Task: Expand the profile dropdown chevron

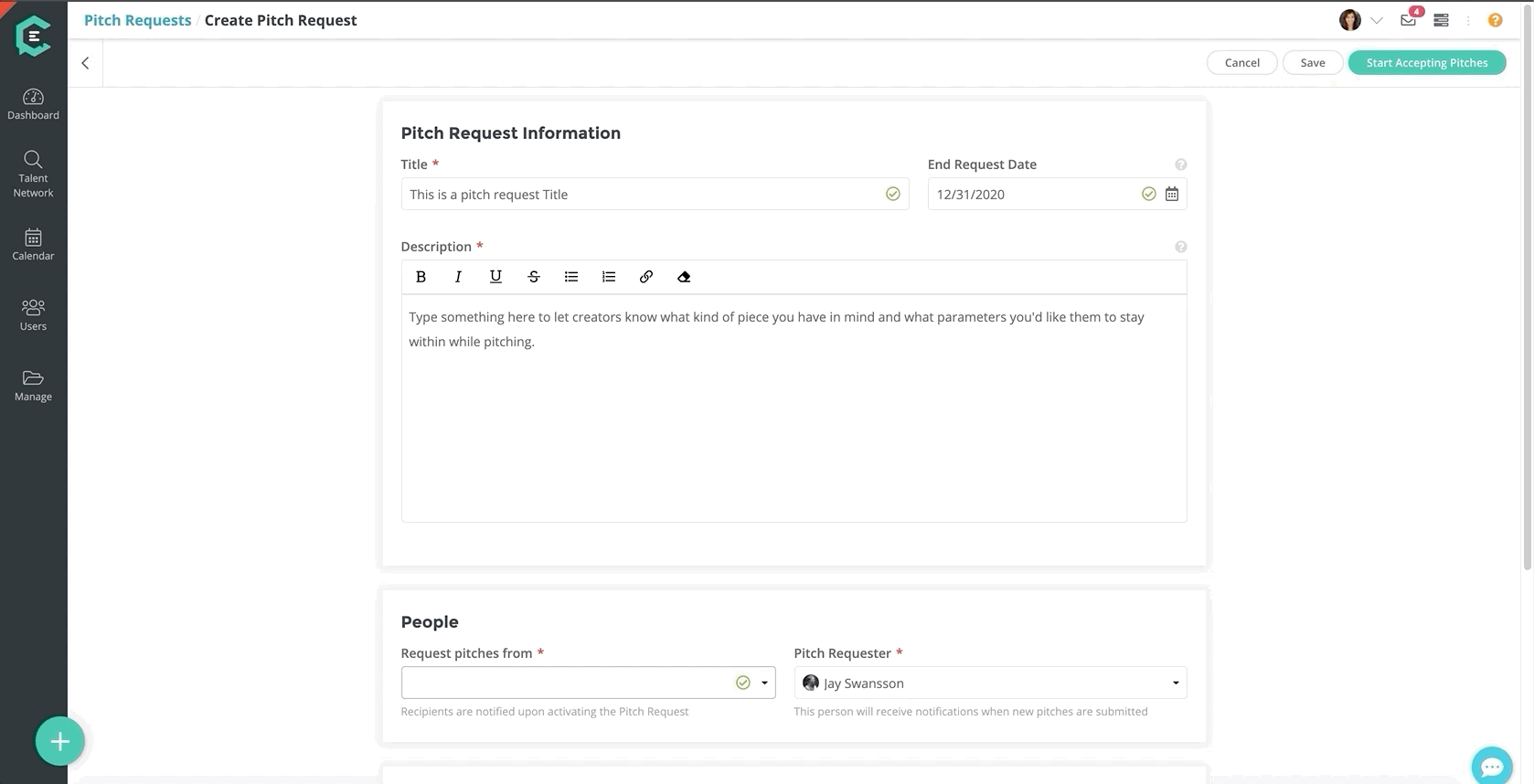Action: point(1377,20)
